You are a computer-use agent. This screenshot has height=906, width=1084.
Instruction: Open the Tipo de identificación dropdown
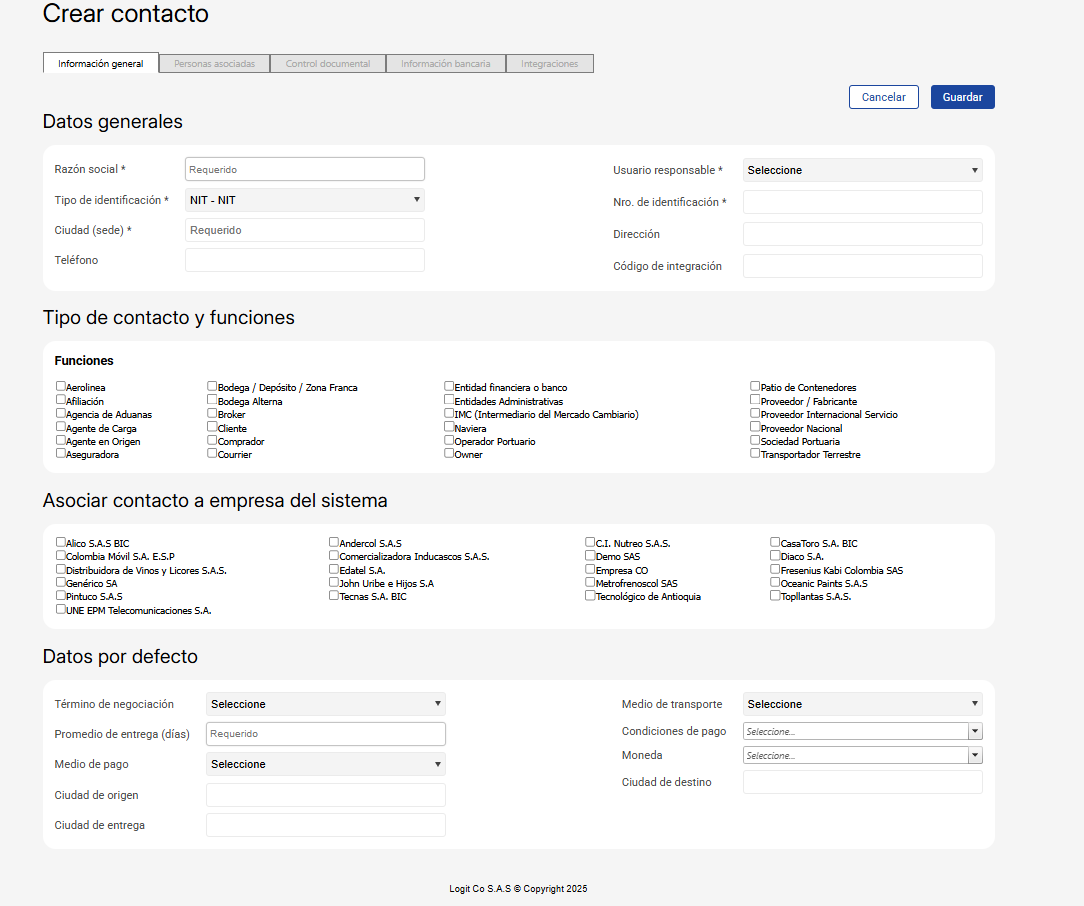305,200
